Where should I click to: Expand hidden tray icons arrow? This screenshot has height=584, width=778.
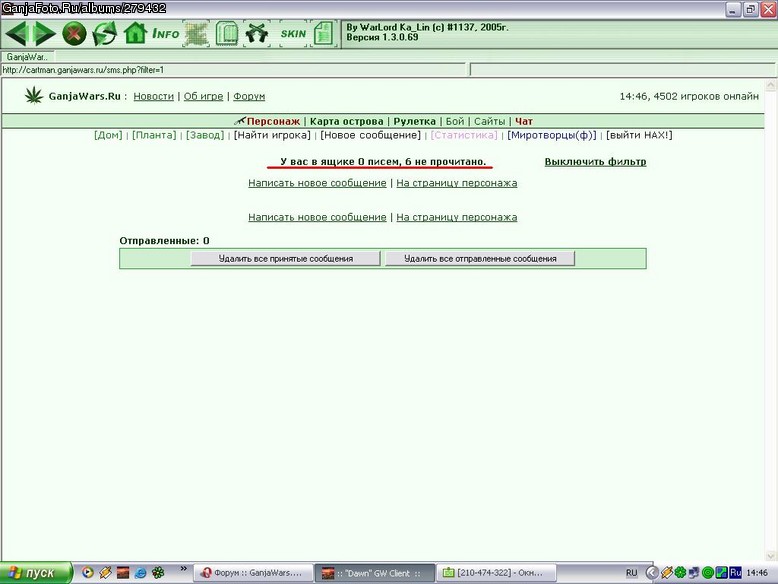pos(652,573)
